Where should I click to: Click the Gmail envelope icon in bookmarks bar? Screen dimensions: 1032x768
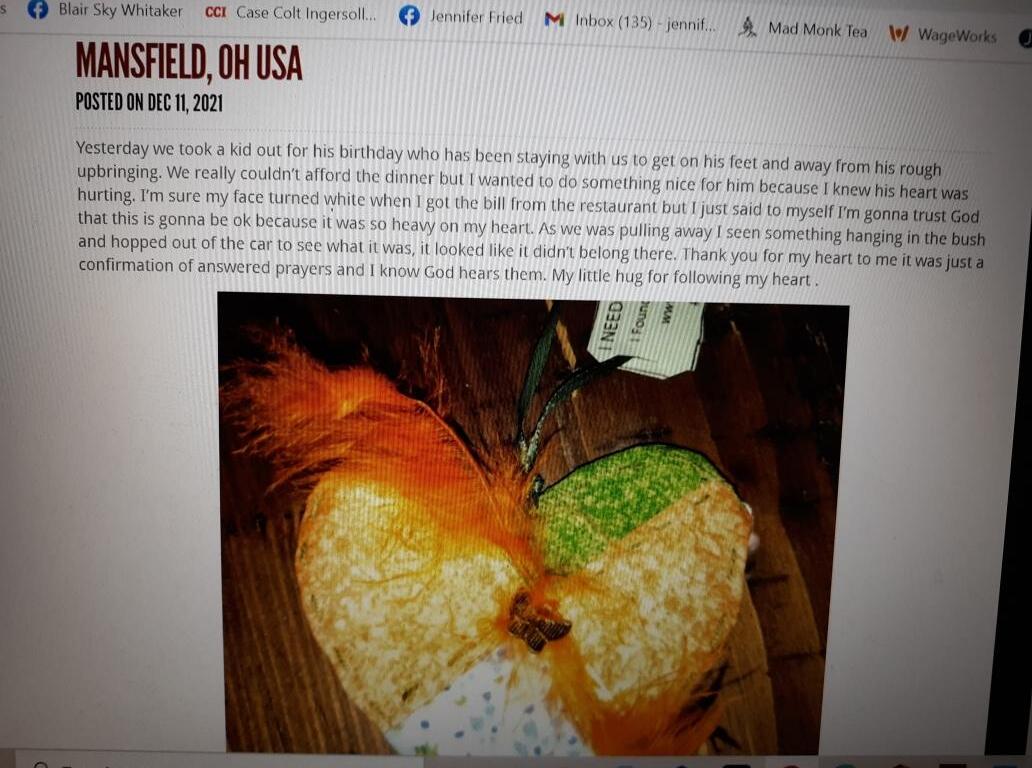[554, 20]
